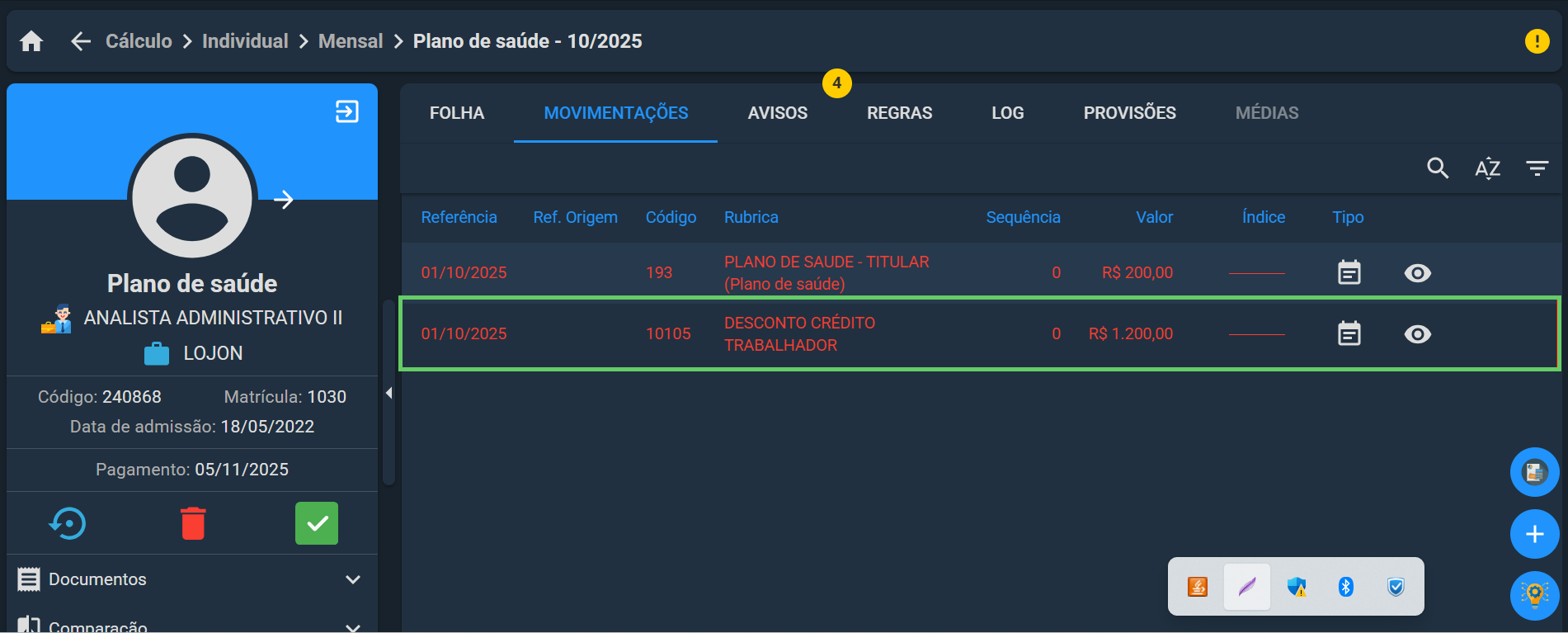The image size is (1568, 633).
Task: Click ANALISTA ADMINISTRATIVO II job title
Action: click(x=213, y=318)
